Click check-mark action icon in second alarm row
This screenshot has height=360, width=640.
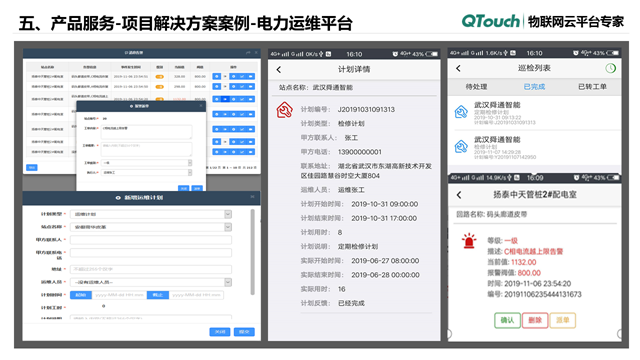(x=242, y=87)
